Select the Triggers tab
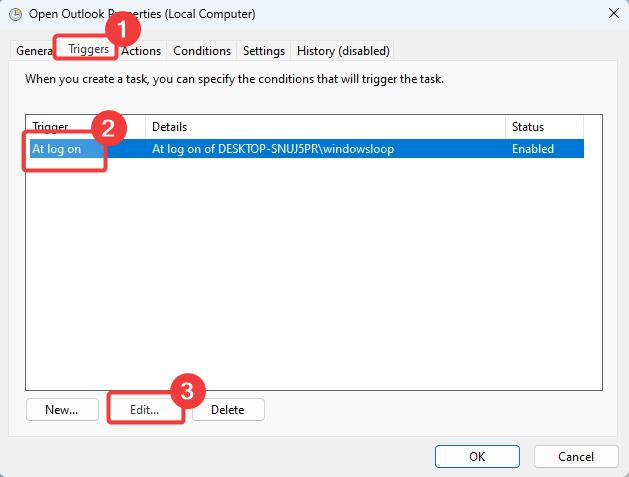The height and width of the screenshot is (477, 629). [x=88, y=49]
